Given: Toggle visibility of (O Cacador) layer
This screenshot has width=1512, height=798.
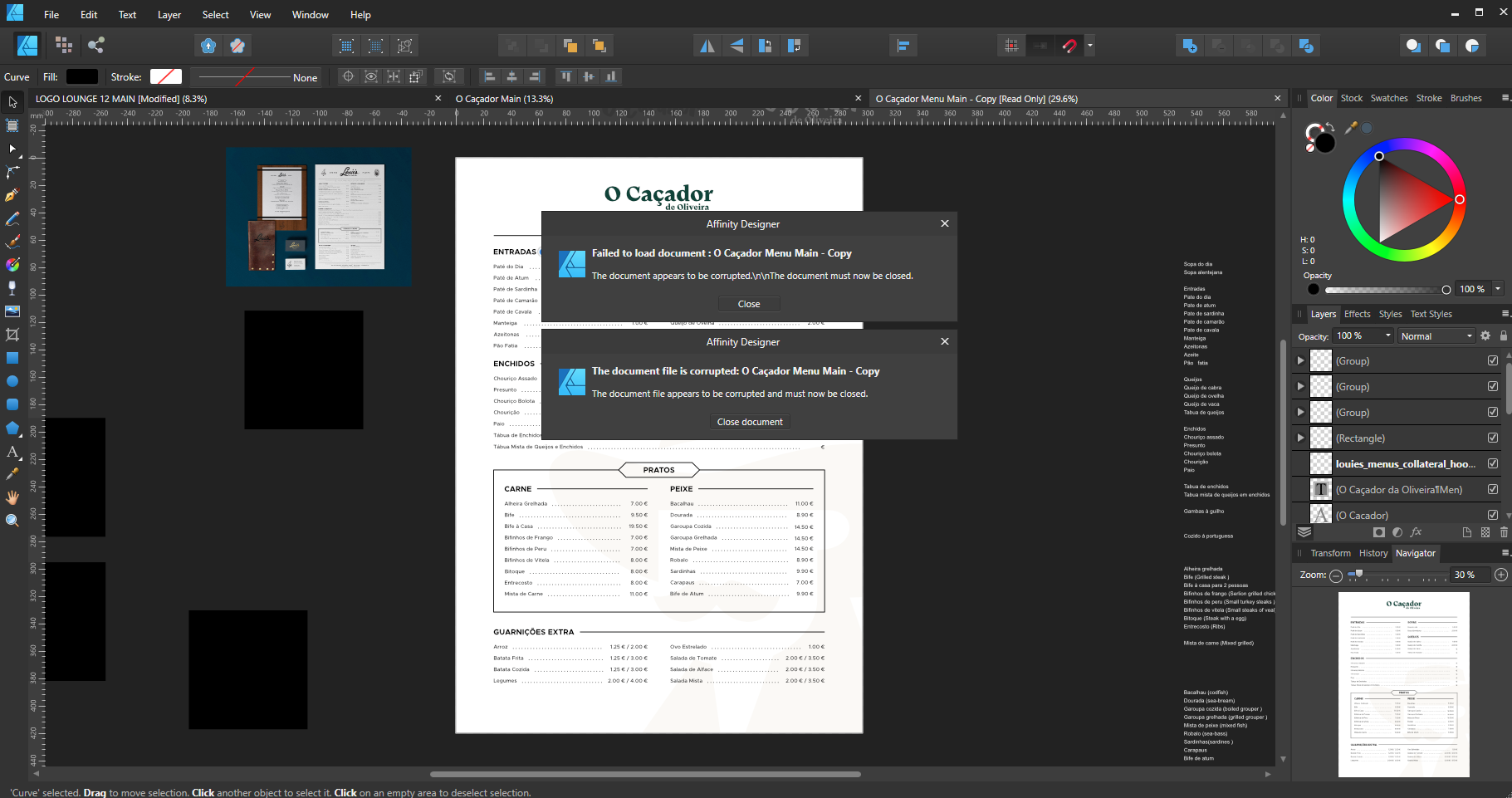Looking at the screenshot, I should pos(1493,515).
